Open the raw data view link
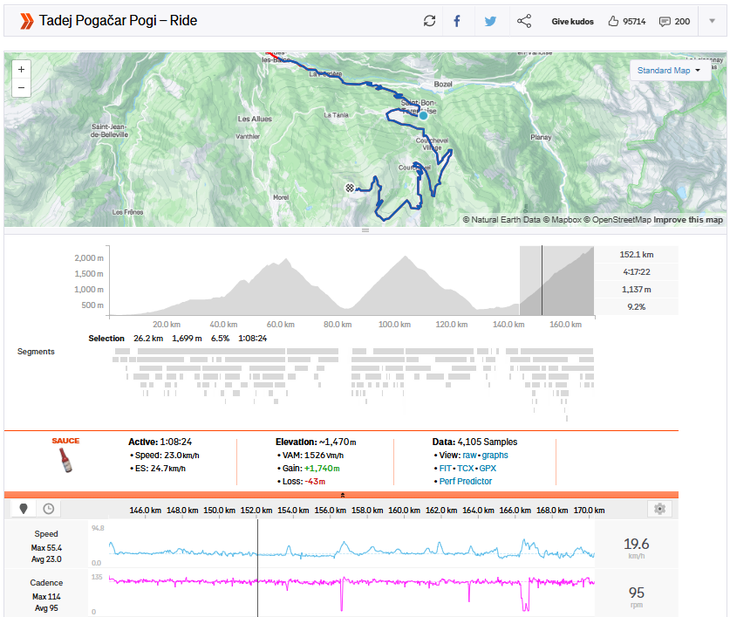Image resolution: width=730 pixels, height=617 pixels. (469, 454)
